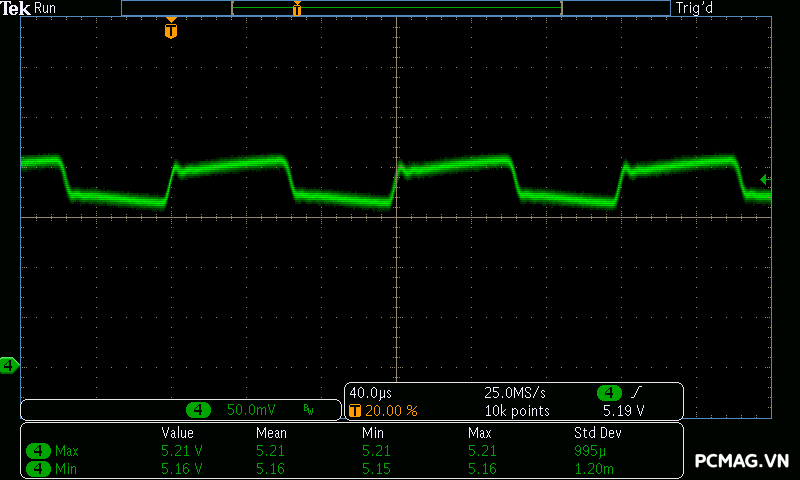Click the small T marker in overview bar
This screenshot has width=800, height=480.
[297, 9]
